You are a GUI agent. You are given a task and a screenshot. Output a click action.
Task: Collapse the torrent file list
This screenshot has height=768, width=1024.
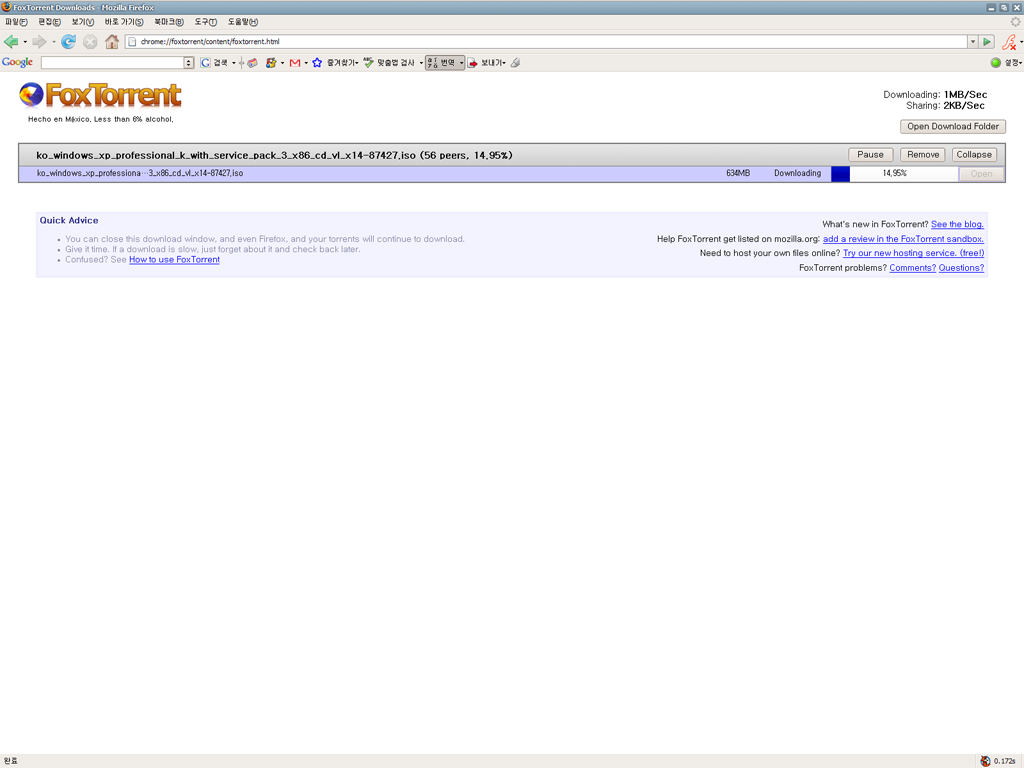pos(974,155)
